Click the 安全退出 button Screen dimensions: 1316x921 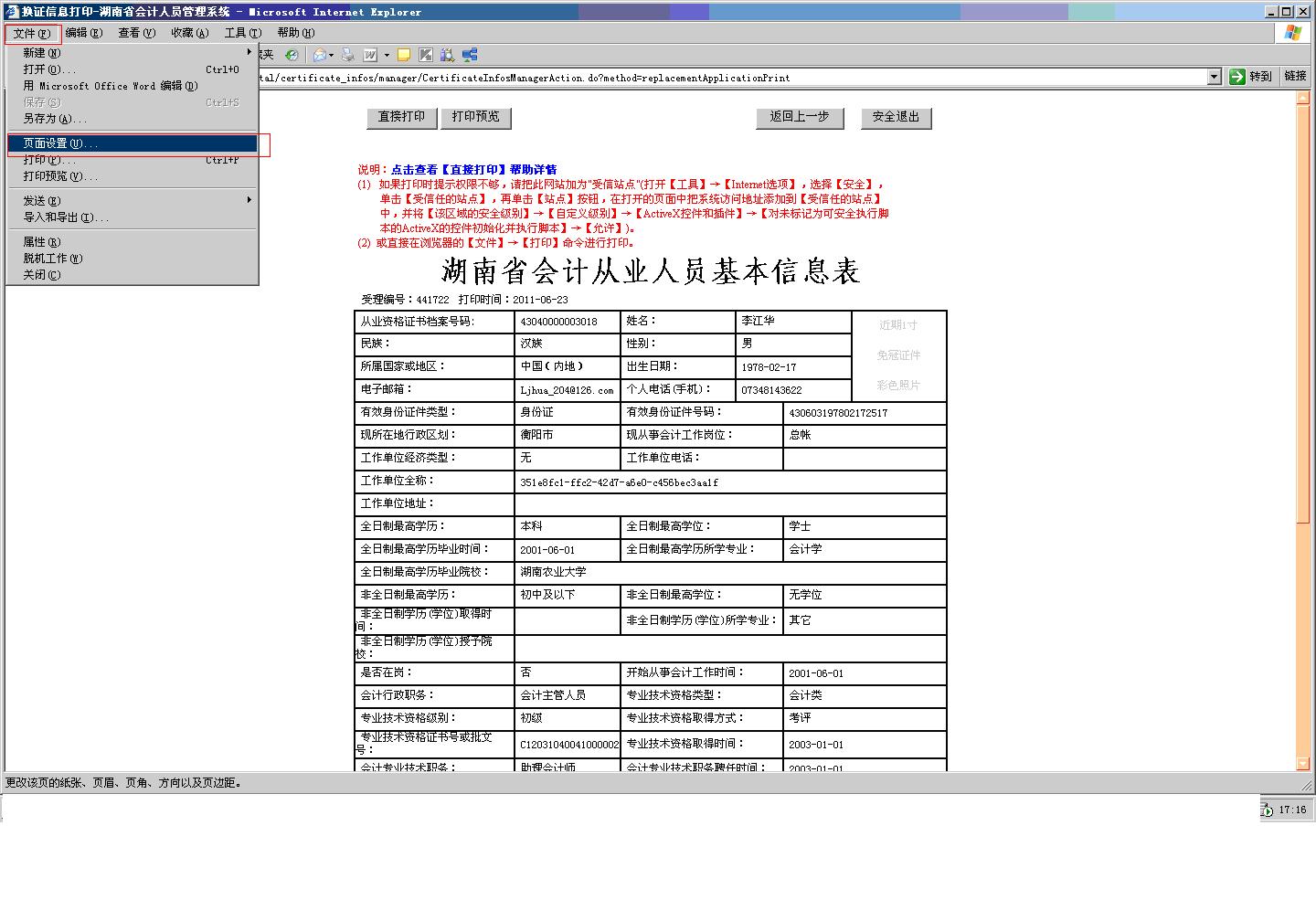click(896, 117)
